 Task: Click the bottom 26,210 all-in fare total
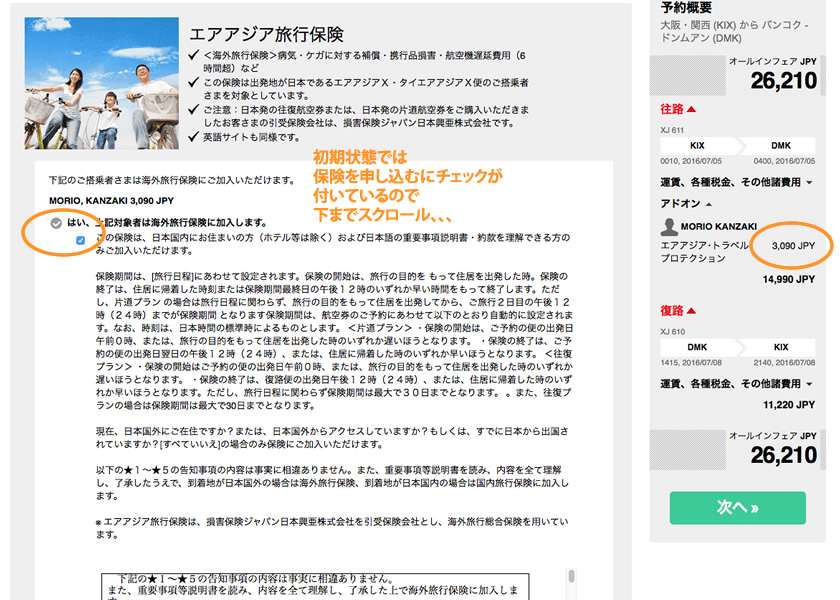(783, 455)
